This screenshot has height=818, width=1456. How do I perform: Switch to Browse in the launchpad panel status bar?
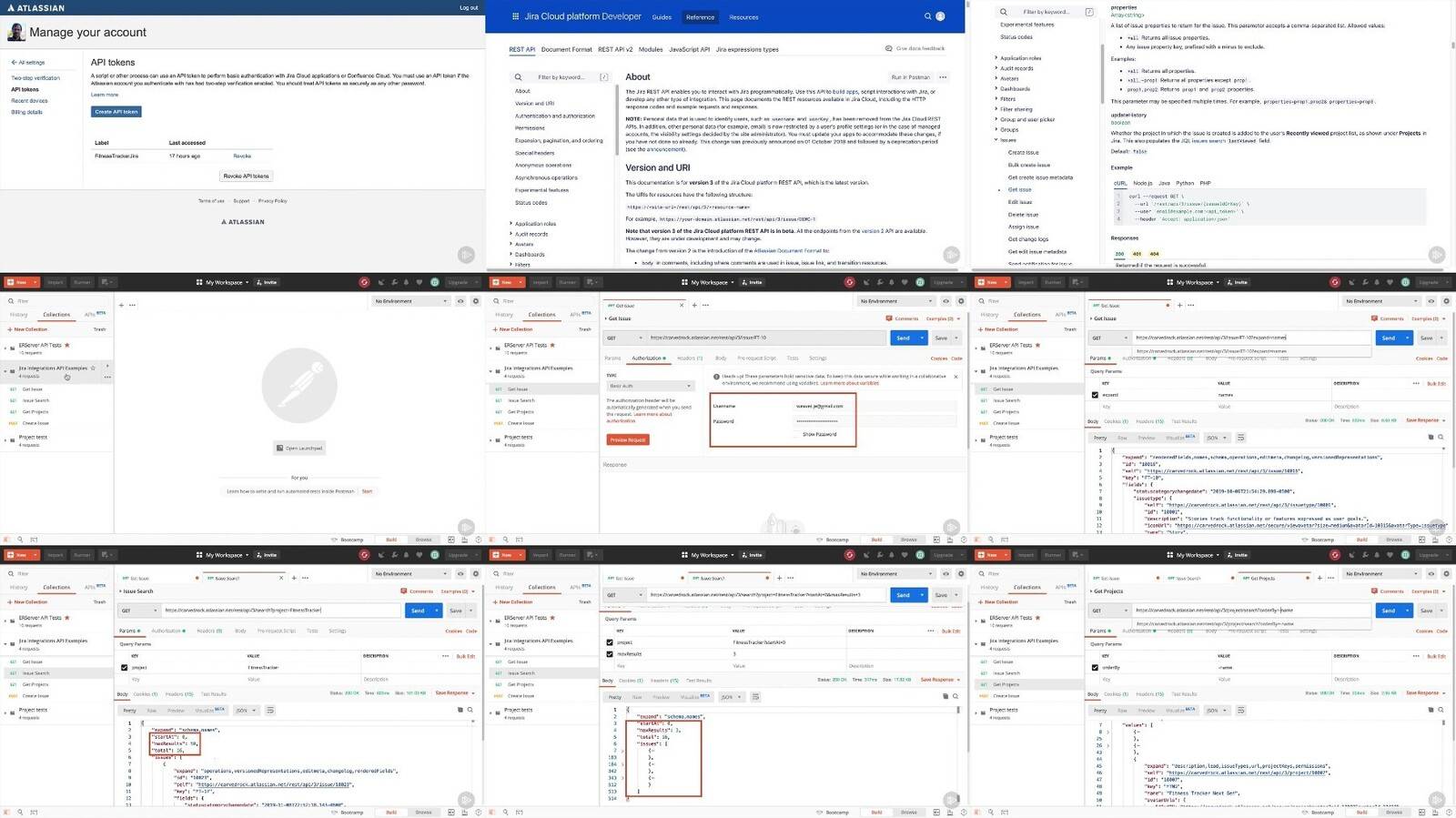424,540
